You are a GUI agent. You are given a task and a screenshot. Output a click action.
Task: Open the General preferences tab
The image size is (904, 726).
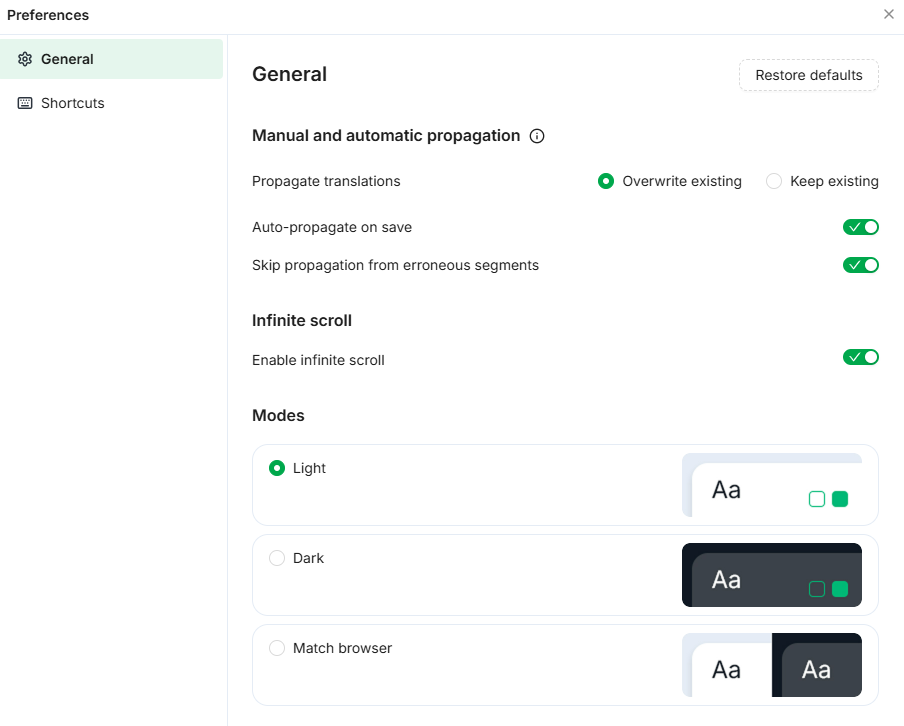coord(67,59)
